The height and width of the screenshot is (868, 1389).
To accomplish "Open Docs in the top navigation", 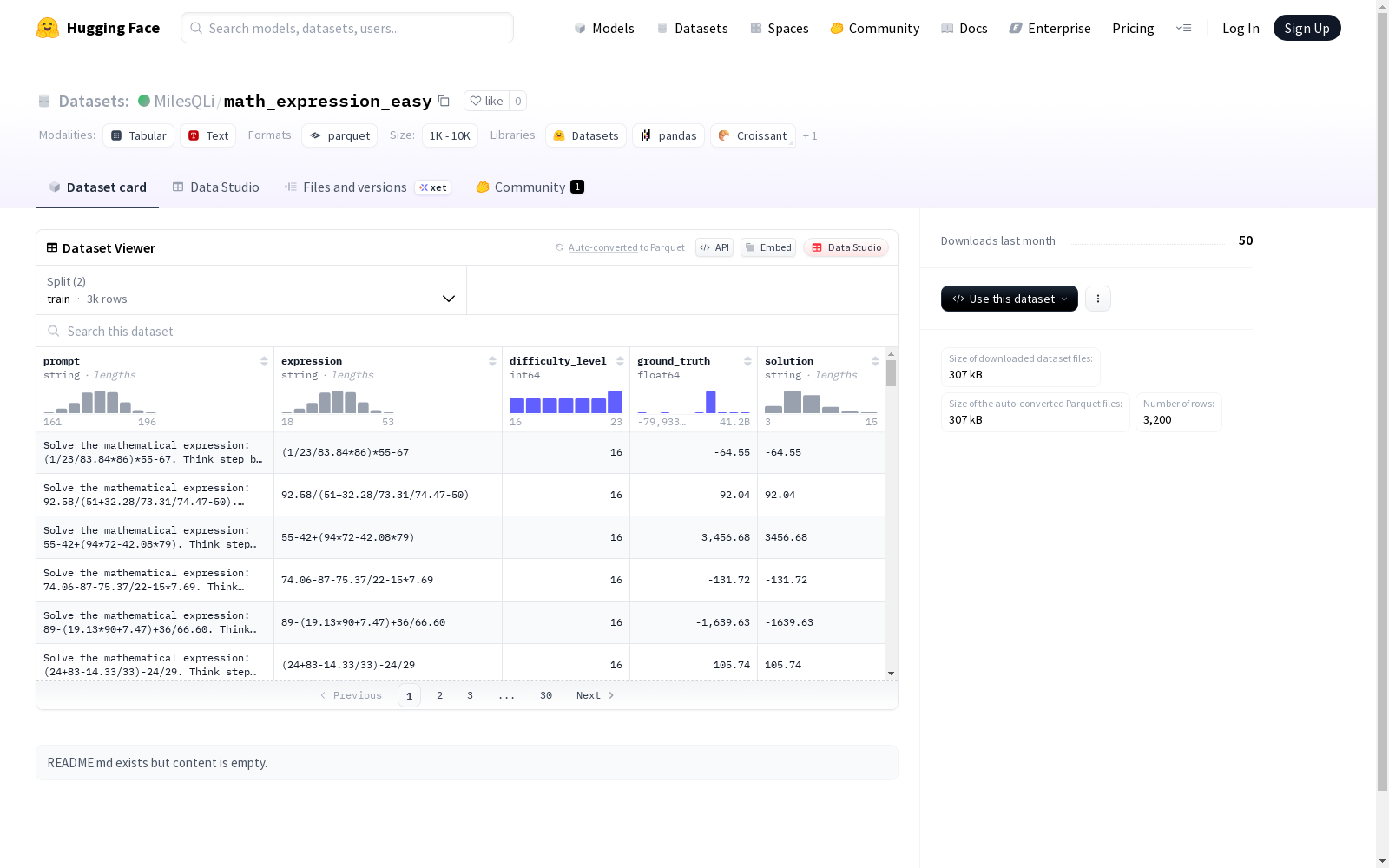I will pyautogui.click(x=964, y=28).
